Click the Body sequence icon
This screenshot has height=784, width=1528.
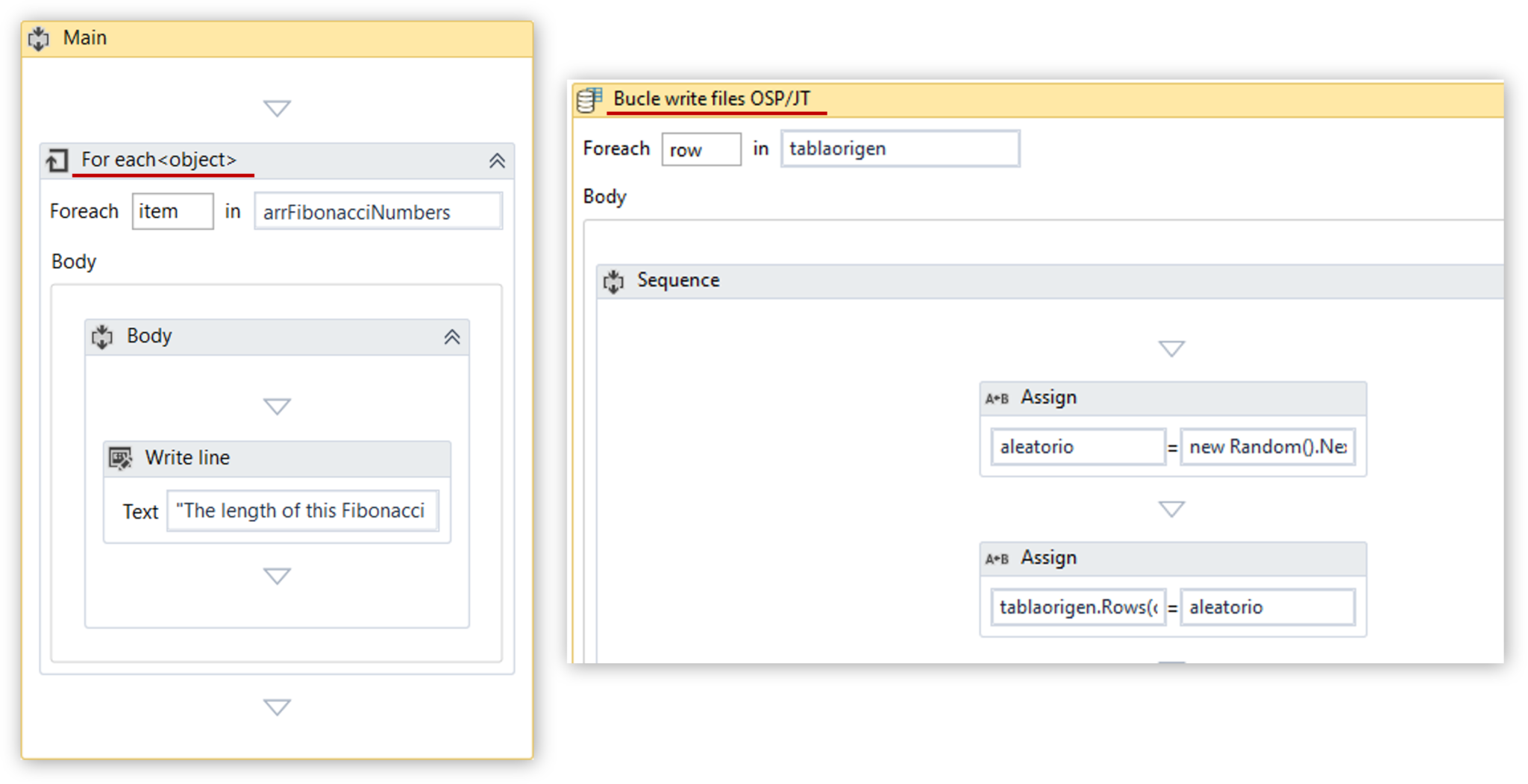click(x=102, y=336)
